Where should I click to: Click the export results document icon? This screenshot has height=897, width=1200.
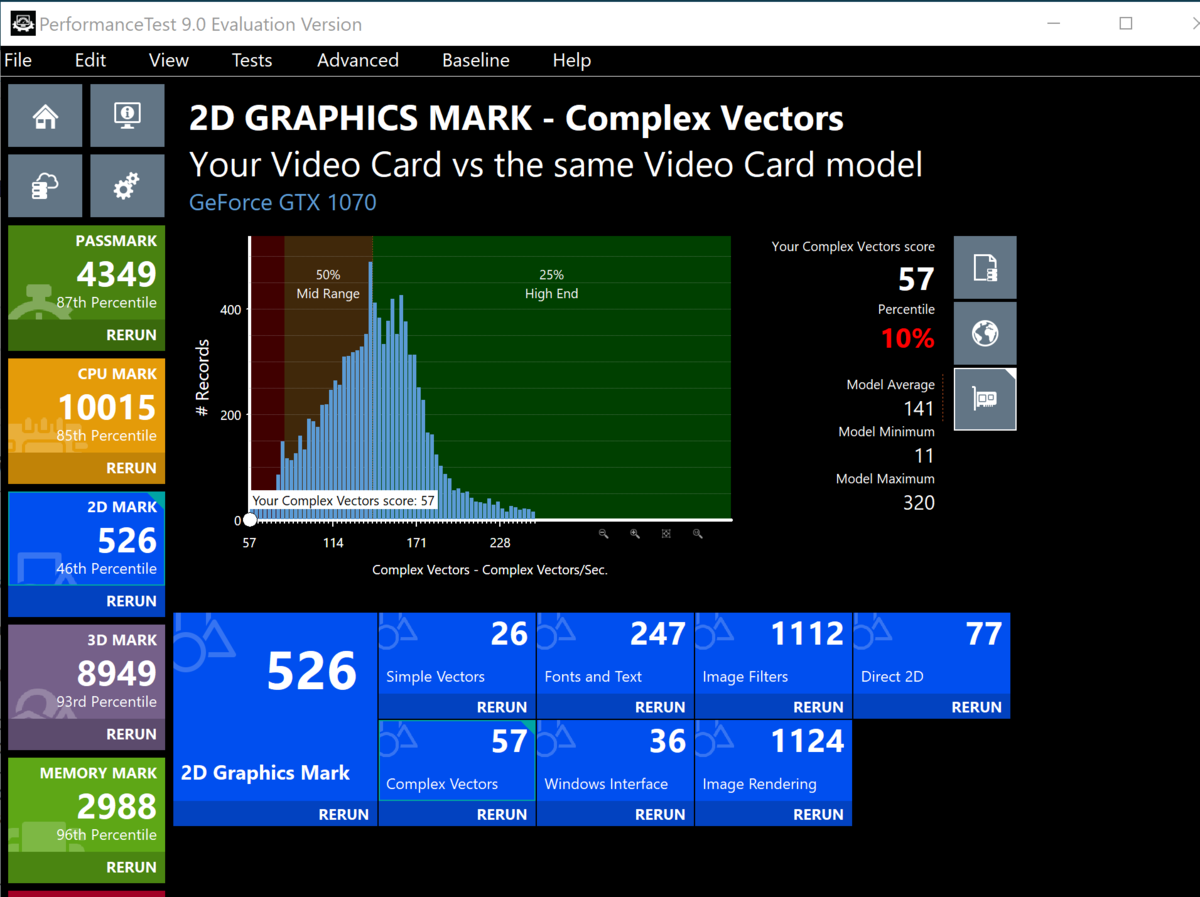[x=985, y=267]
